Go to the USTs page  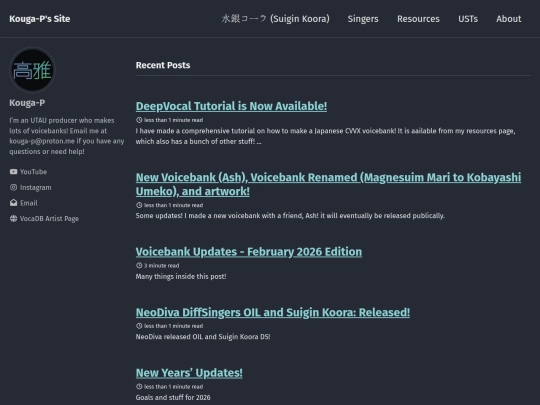[x=468, y=19]
